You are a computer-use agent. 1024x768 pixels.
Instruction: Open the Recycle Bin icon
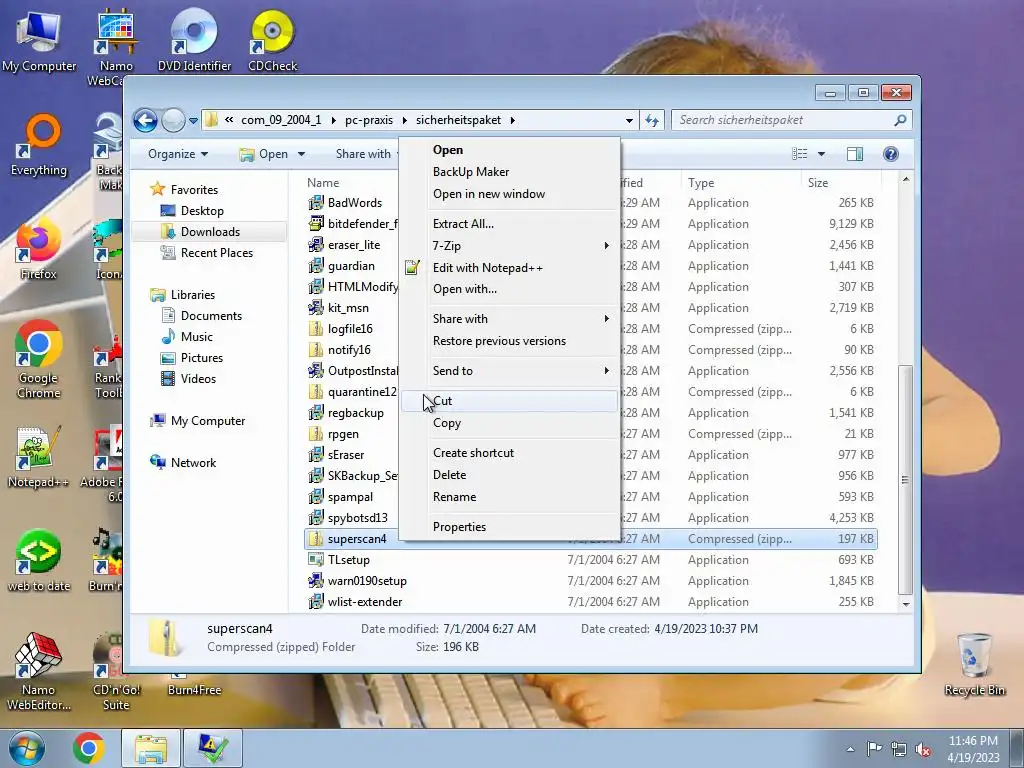tap(974, 665)
